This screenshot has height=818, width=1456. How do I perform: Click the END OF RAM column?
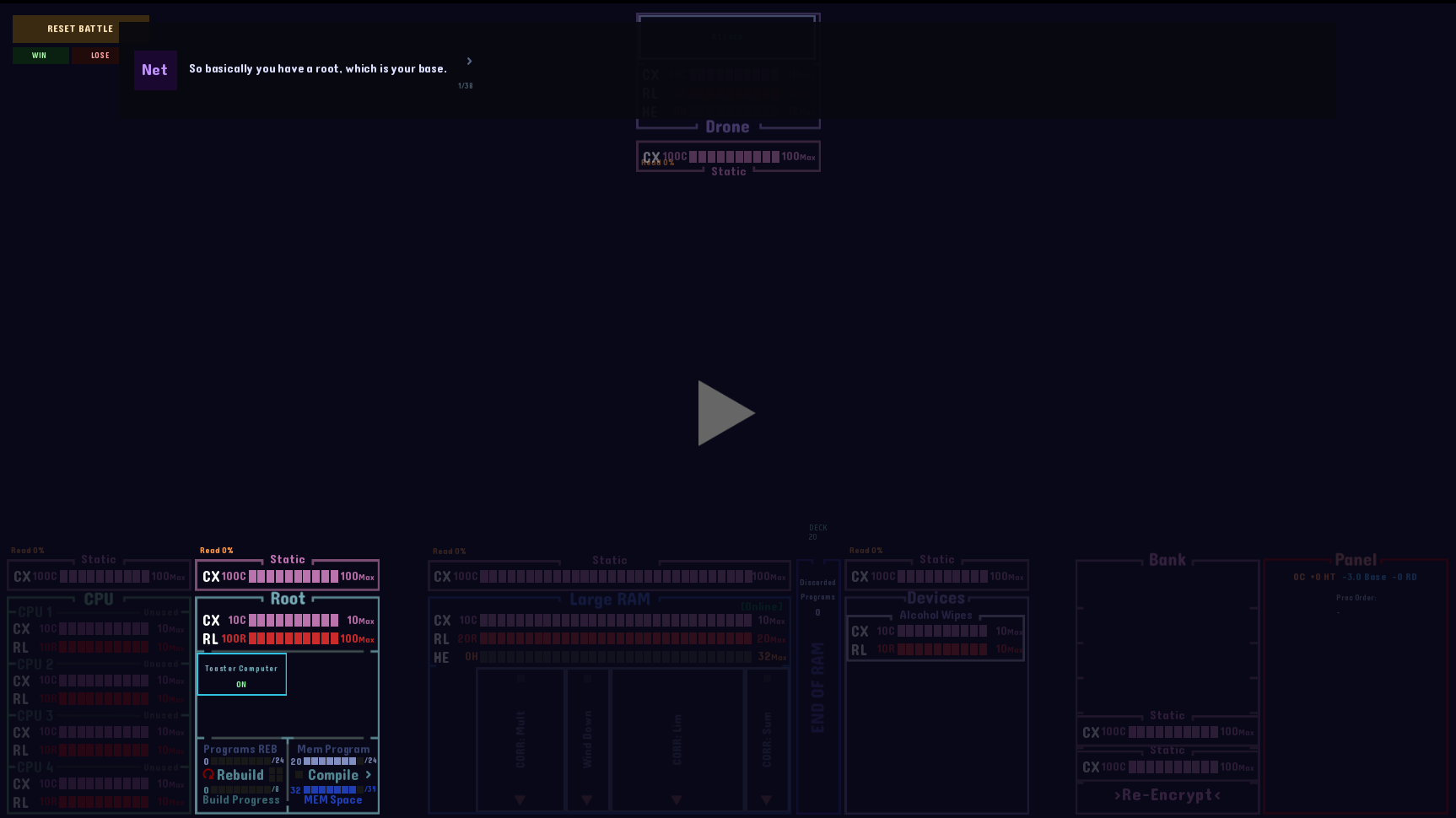click(x=817, y=687)
